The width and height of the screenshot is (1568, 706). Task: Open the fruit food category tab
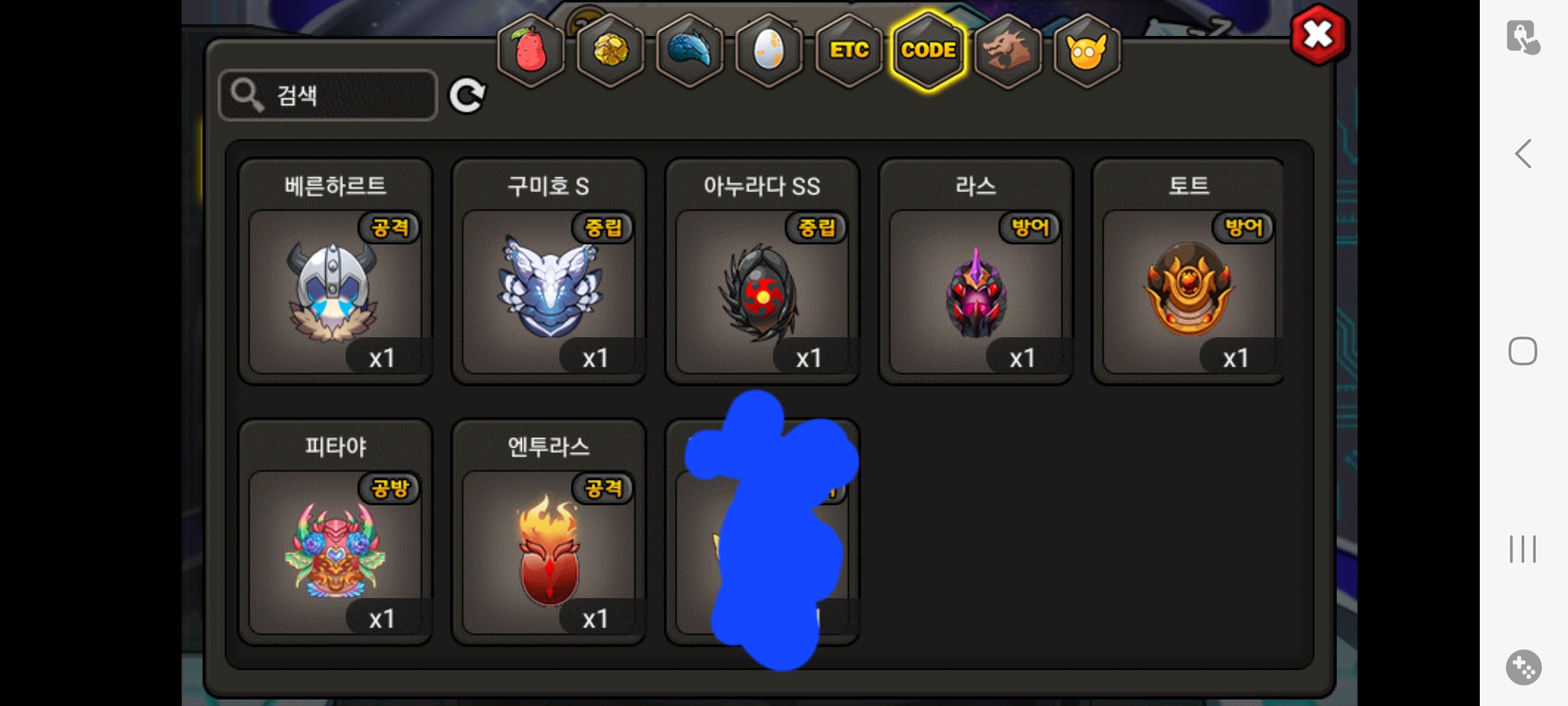click(x=531, y=51)
